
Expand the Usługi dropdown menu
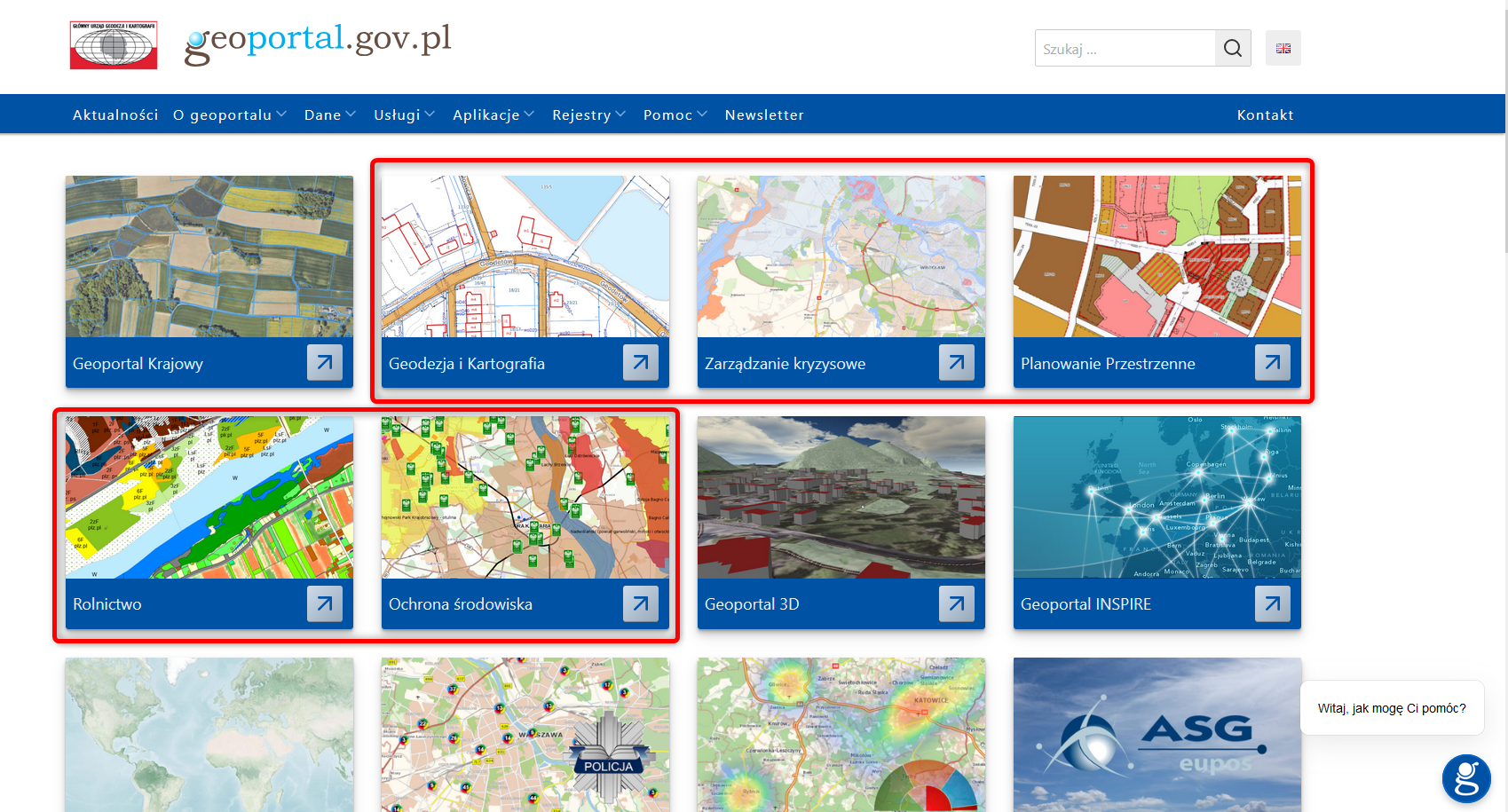[404, 114]
